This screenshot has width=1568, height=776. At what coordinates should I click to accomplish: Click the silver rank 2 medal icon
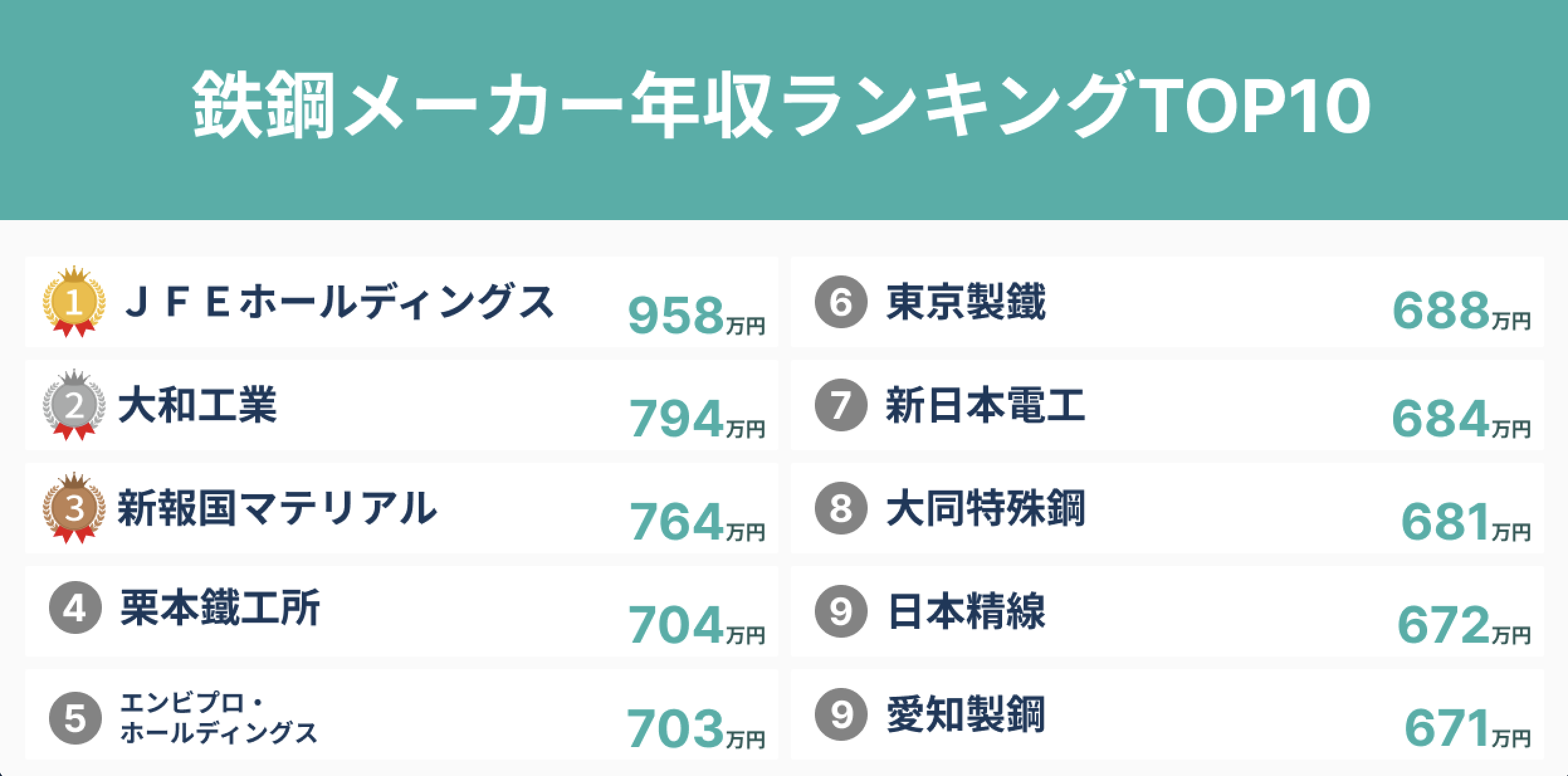(74, 406)
